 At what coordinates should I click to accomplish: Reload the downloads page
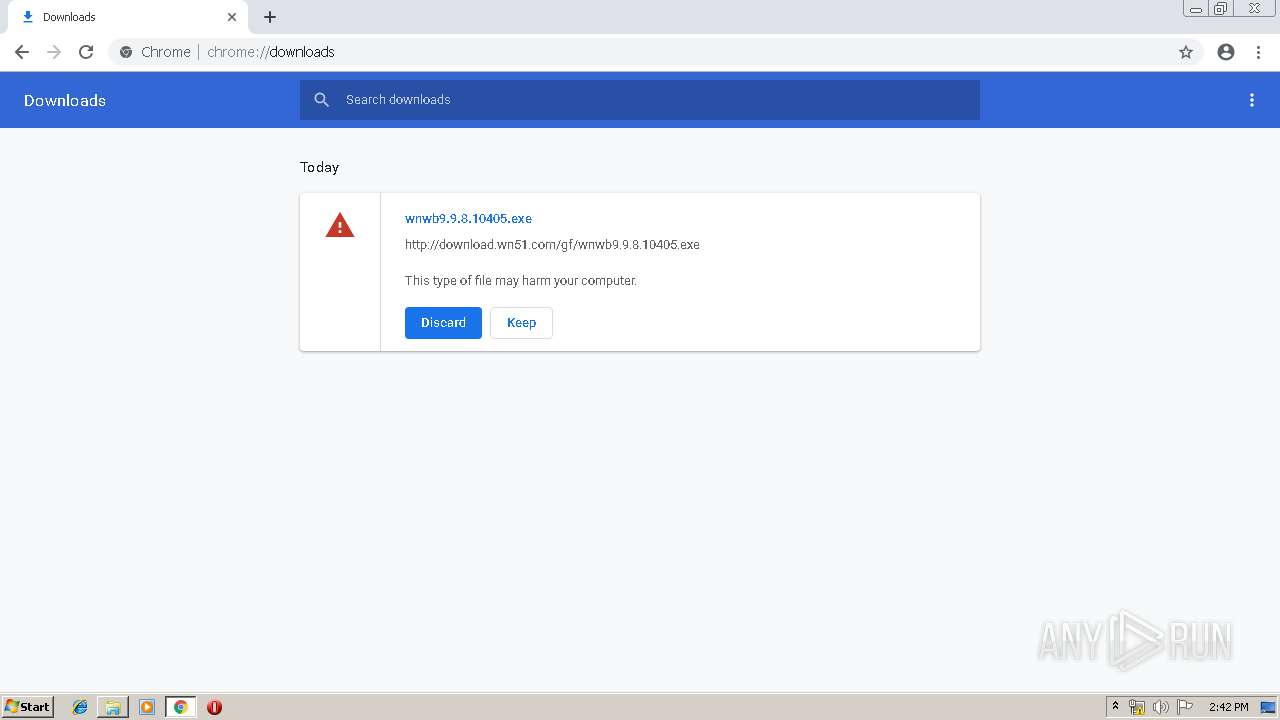click(x=86, y=52)
